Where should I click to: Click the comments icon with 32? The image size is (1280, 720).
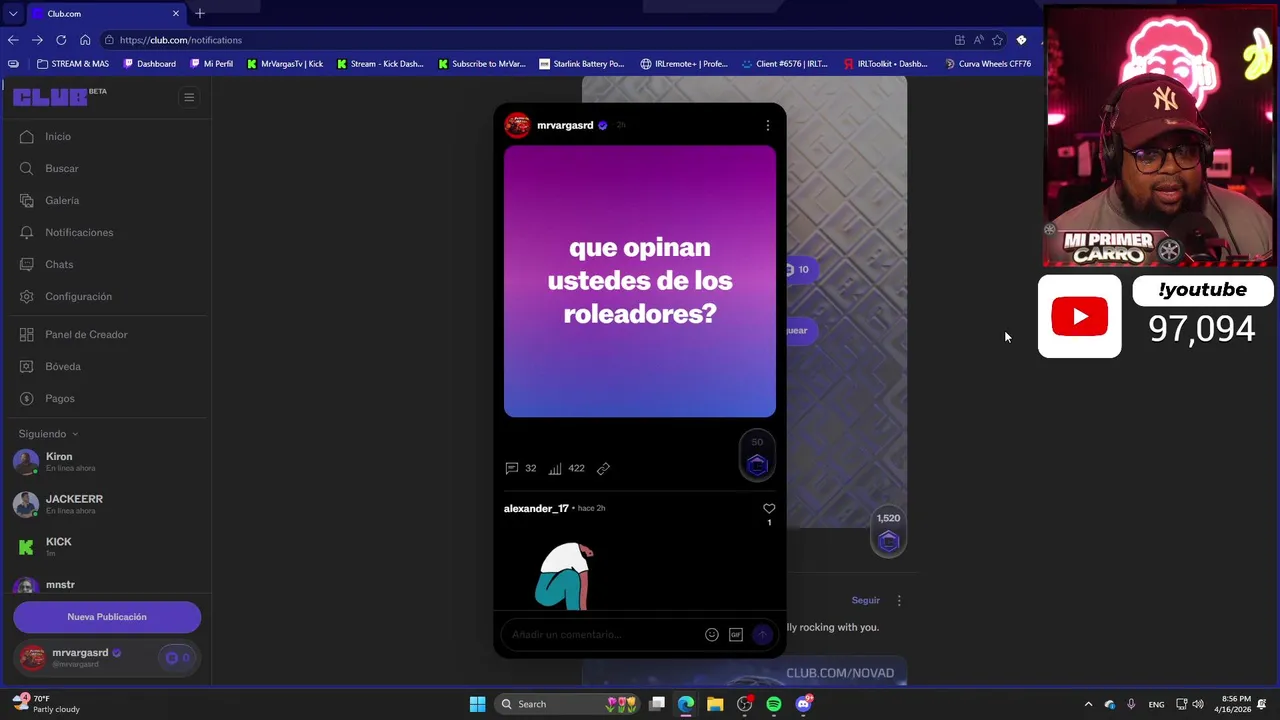click(520, 468)
